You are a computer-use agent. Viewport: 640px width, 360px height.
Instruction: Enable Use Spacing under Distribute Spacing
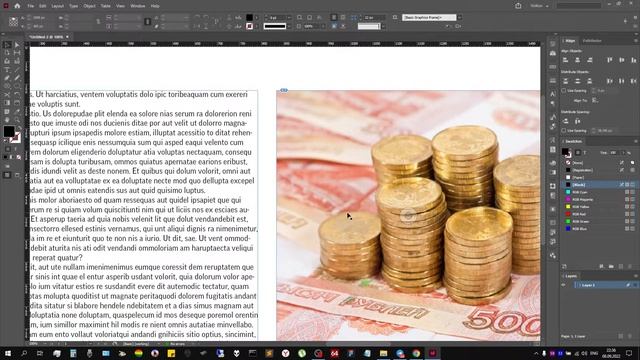pyautogui.click(x=564, y=131)
